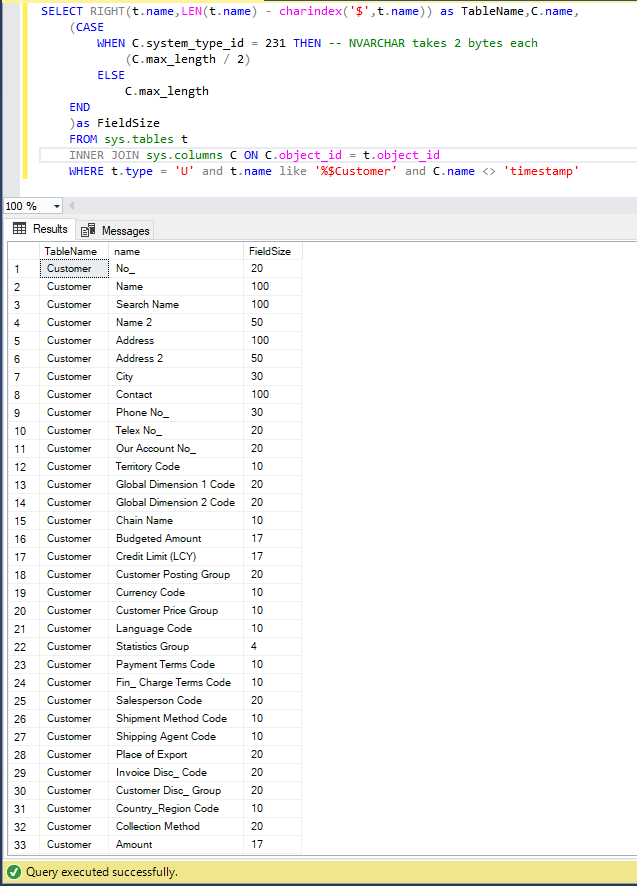The height and width of the screenshot is (886, 637).
Task: Click the 'Query executed successfully.' status text
Action: pyautogui.click(x=102, y=872)
